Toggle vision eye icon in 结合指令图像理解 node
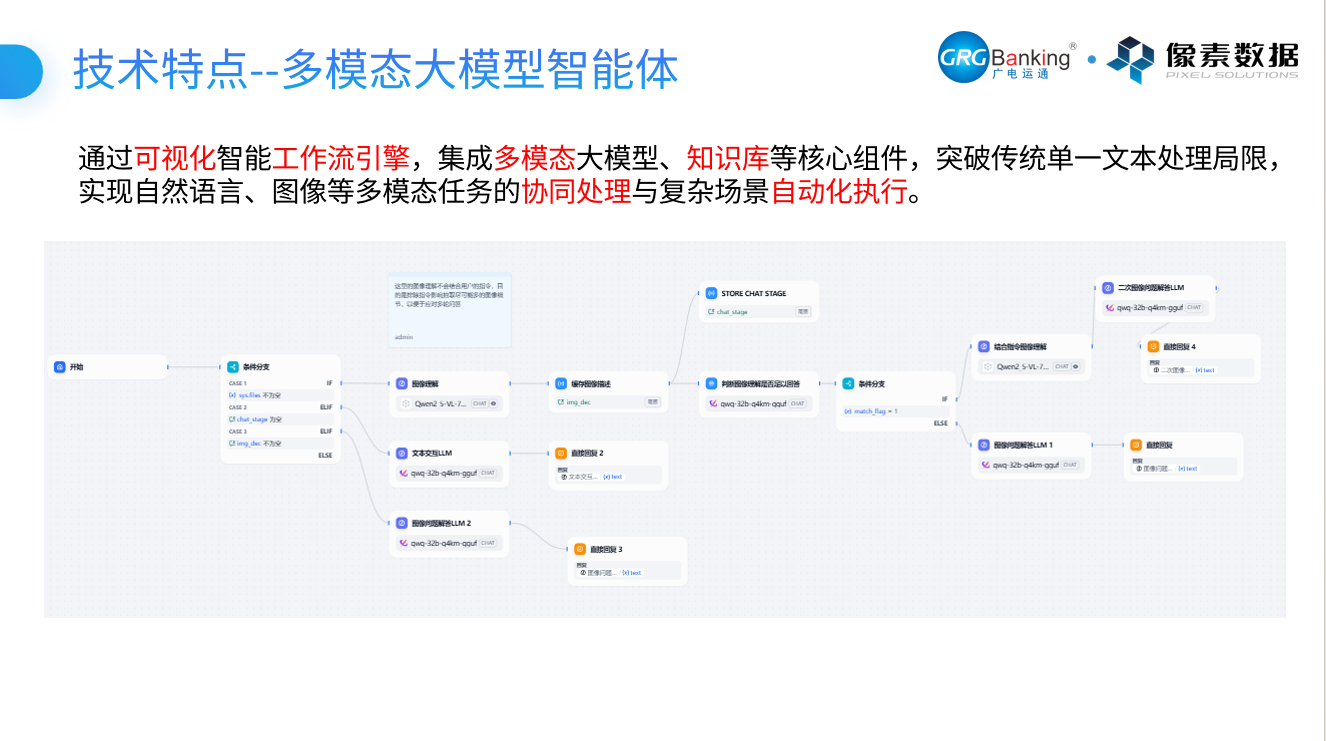Screen dimensions: 1326x741 pos(1075,367)
